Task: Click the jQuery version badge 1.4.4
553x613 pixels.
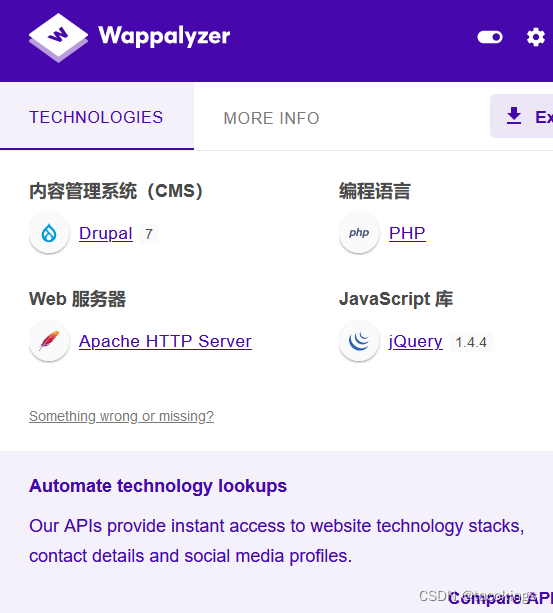Action: coord(471,342)
